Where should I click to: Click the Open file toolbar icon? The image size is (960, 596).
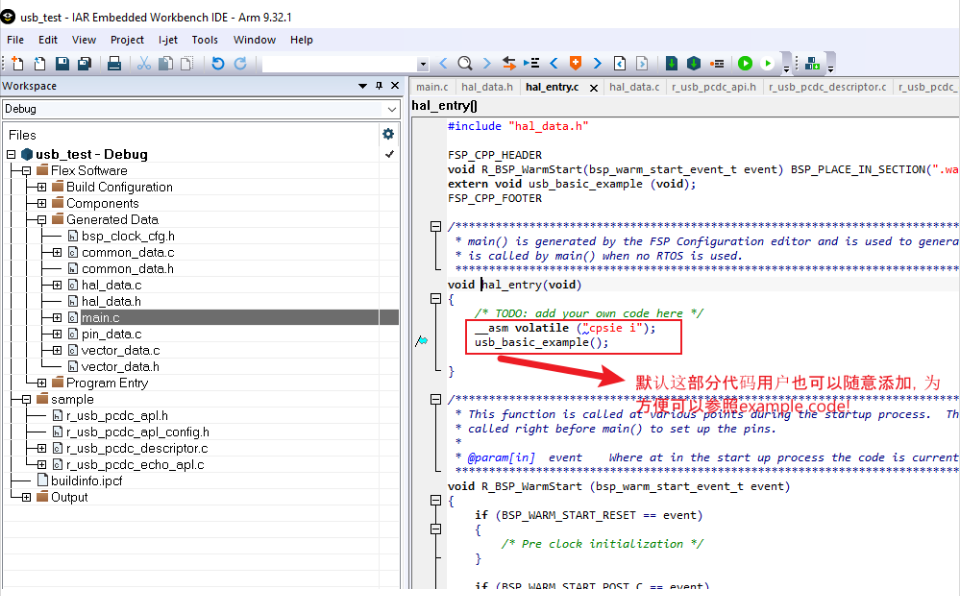[x=40, y=63]
